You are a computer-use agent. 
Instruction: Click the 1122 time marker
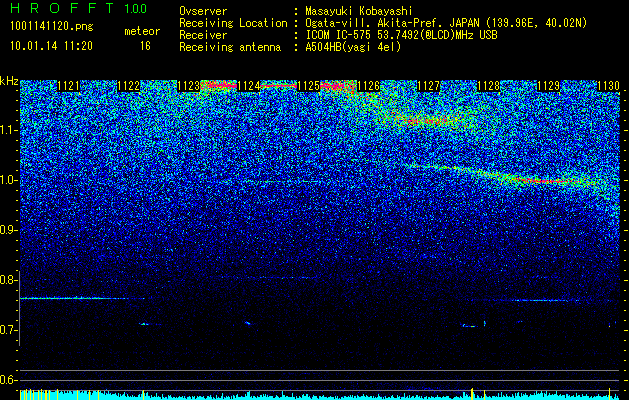tap(129, 86)
